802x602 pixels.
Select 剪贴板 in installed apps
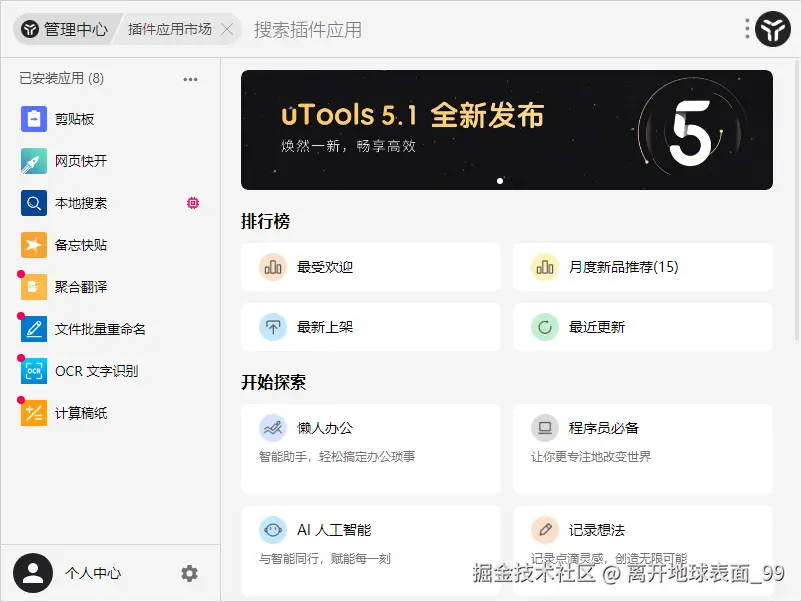(110, 119)
